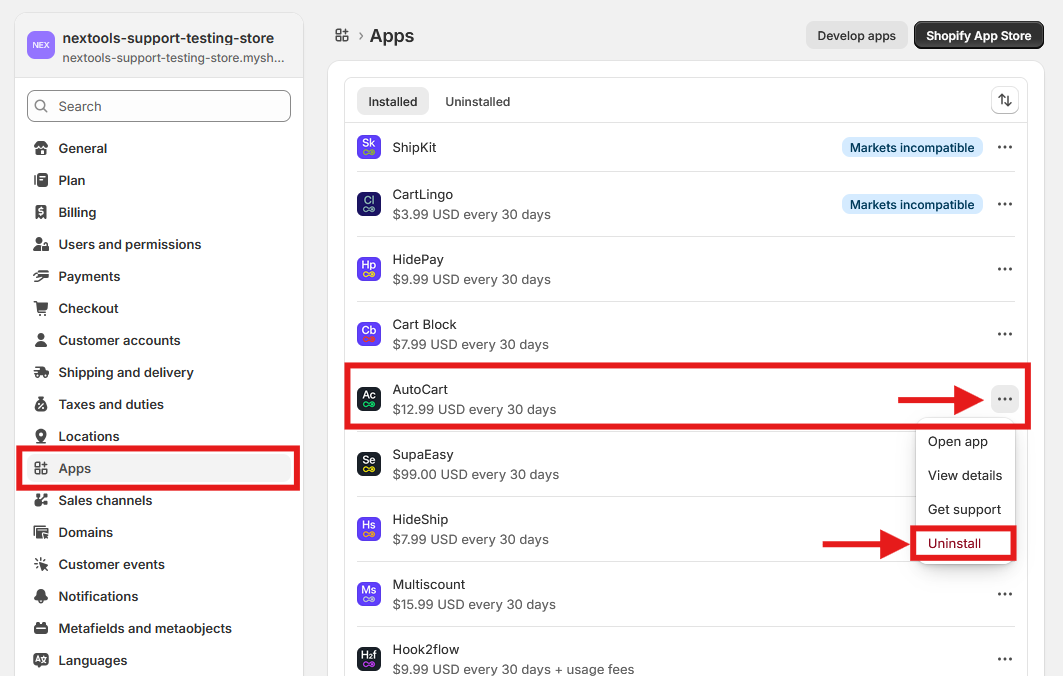
Task: Click the AutoCart app icon
Action: [369, 399]
